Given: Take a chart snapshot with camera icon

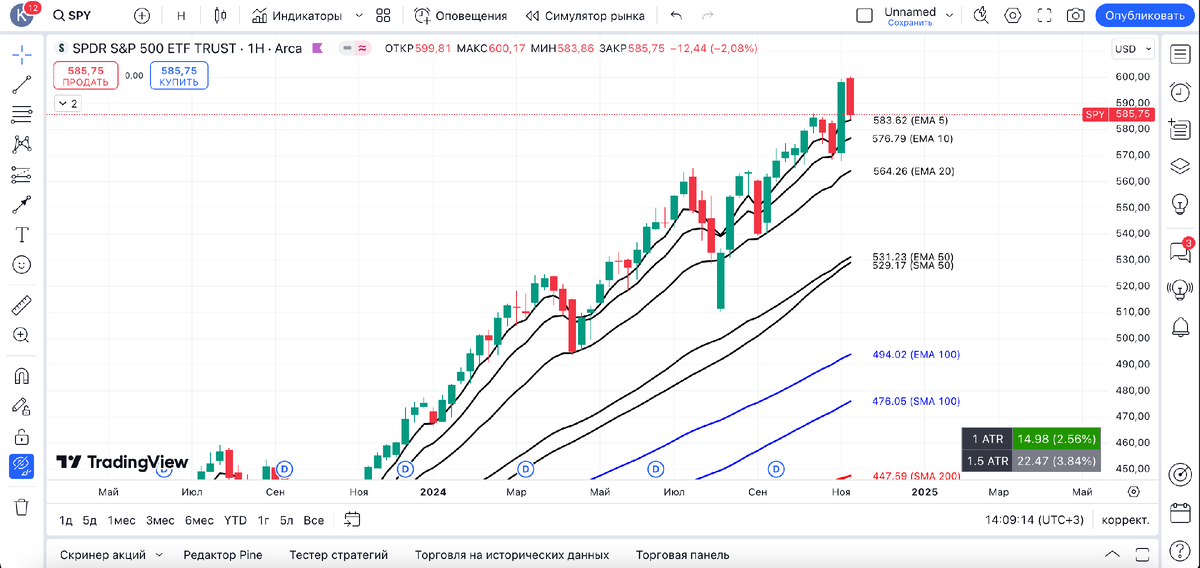Looking at the screenshot, I should (x=1076, y=16).
